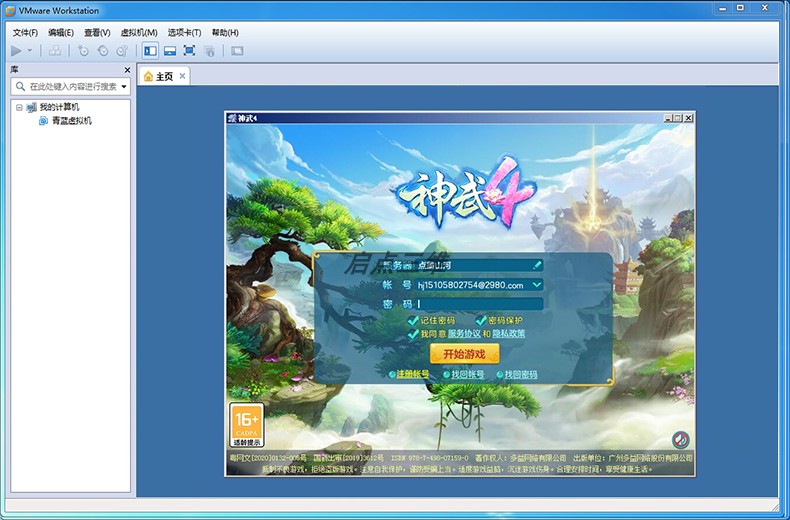Toggle the thumbnail bar view icon
Image resolution: width=790 pixels, height=520 pixels.
pos(170,51)
